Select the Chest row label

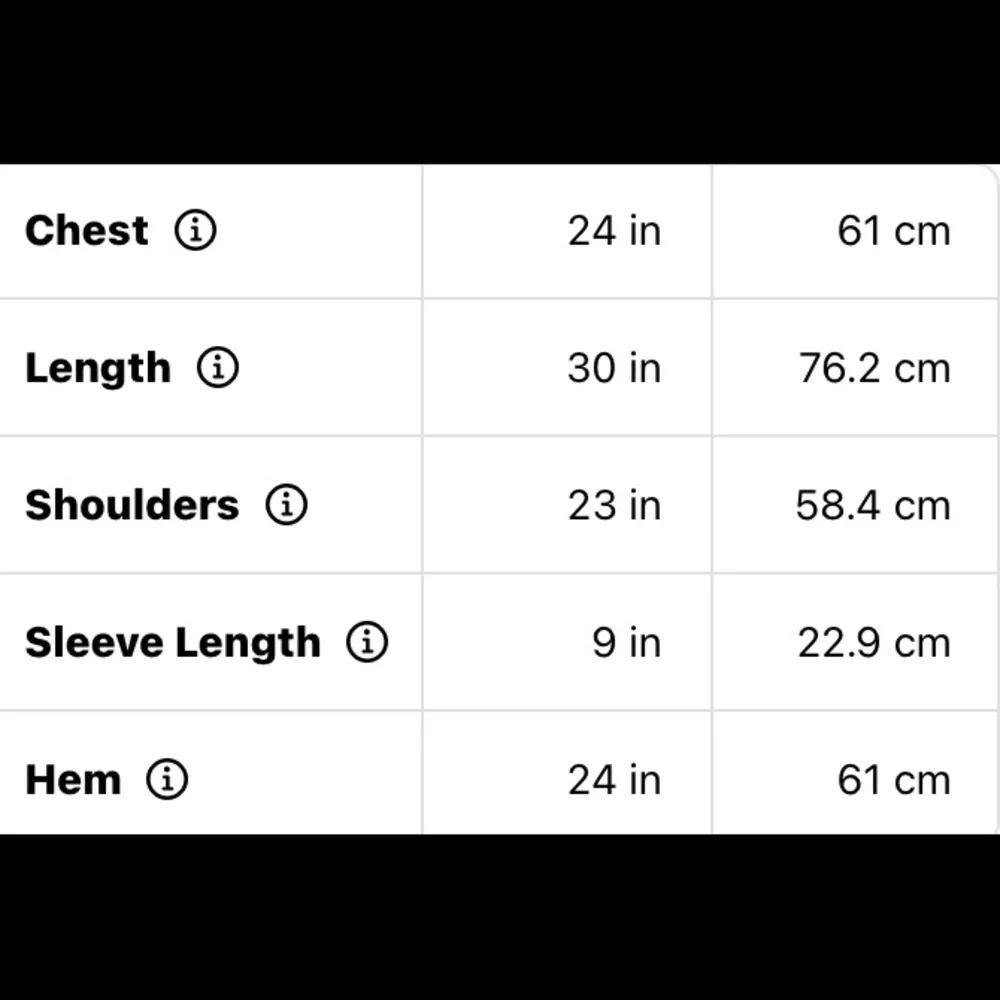click(x=87, y=230)
